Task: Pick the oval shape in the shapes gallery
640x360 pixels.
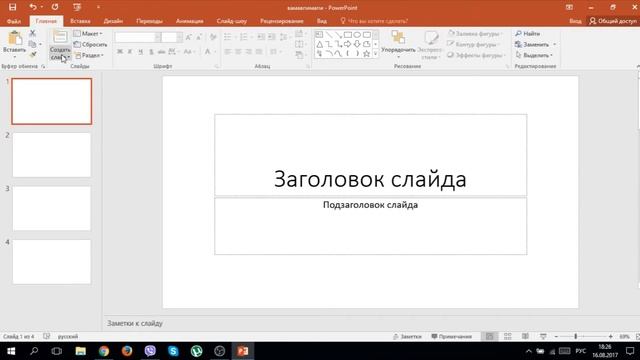Action: point(357,35)
